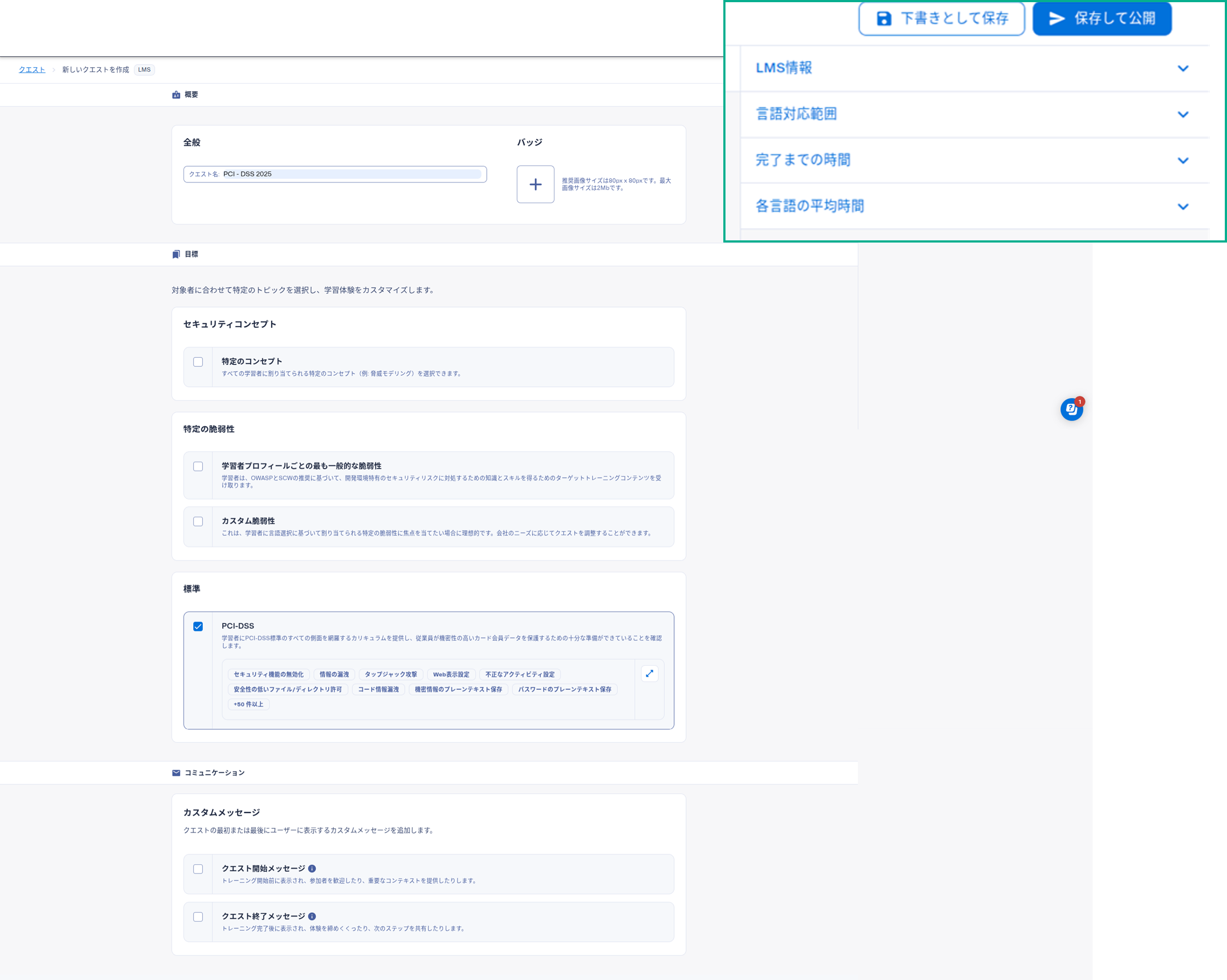Click the 目標 section heading
The height and width of the screenshot is (980, 1227).
(x=191, y=254)
